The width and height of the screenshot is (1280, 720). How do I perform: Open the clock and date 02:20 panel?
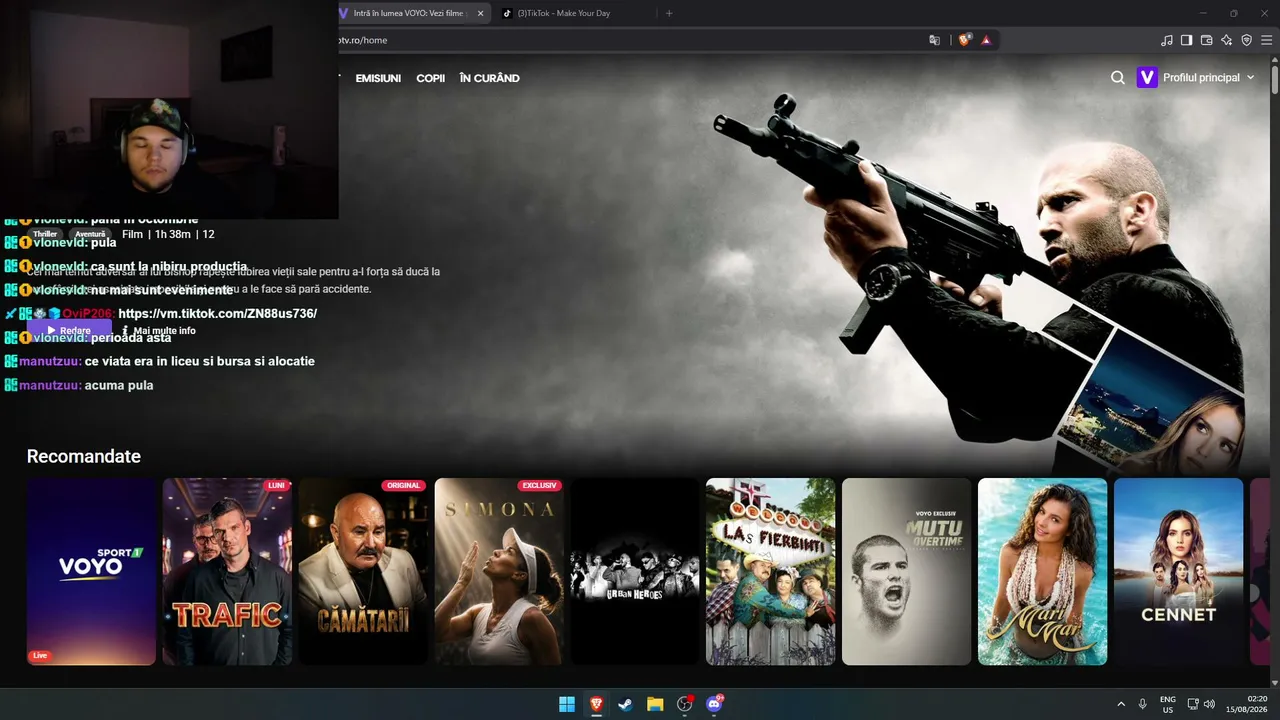pos(1246,704)
